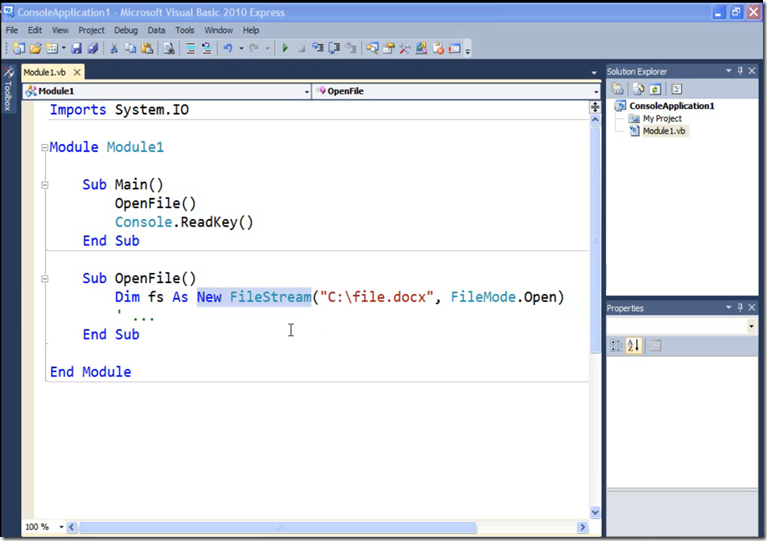Toggle auto-hide pin on Properties panel
This screenshot has width=767, height=541.
pyautogui.click(x=740, y=308)
